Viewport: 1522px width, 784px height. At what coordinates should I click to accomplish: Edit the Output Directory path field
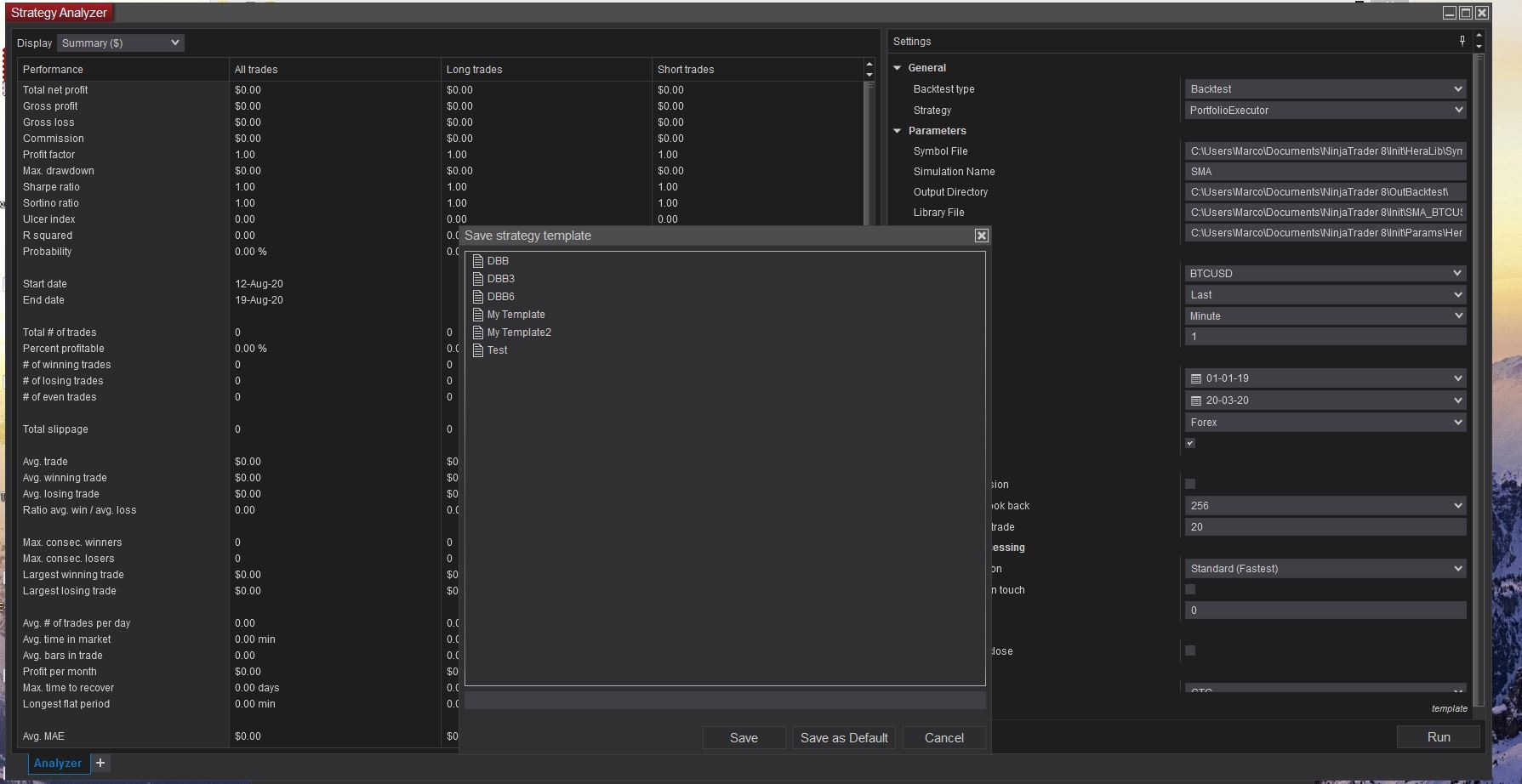1325,192
